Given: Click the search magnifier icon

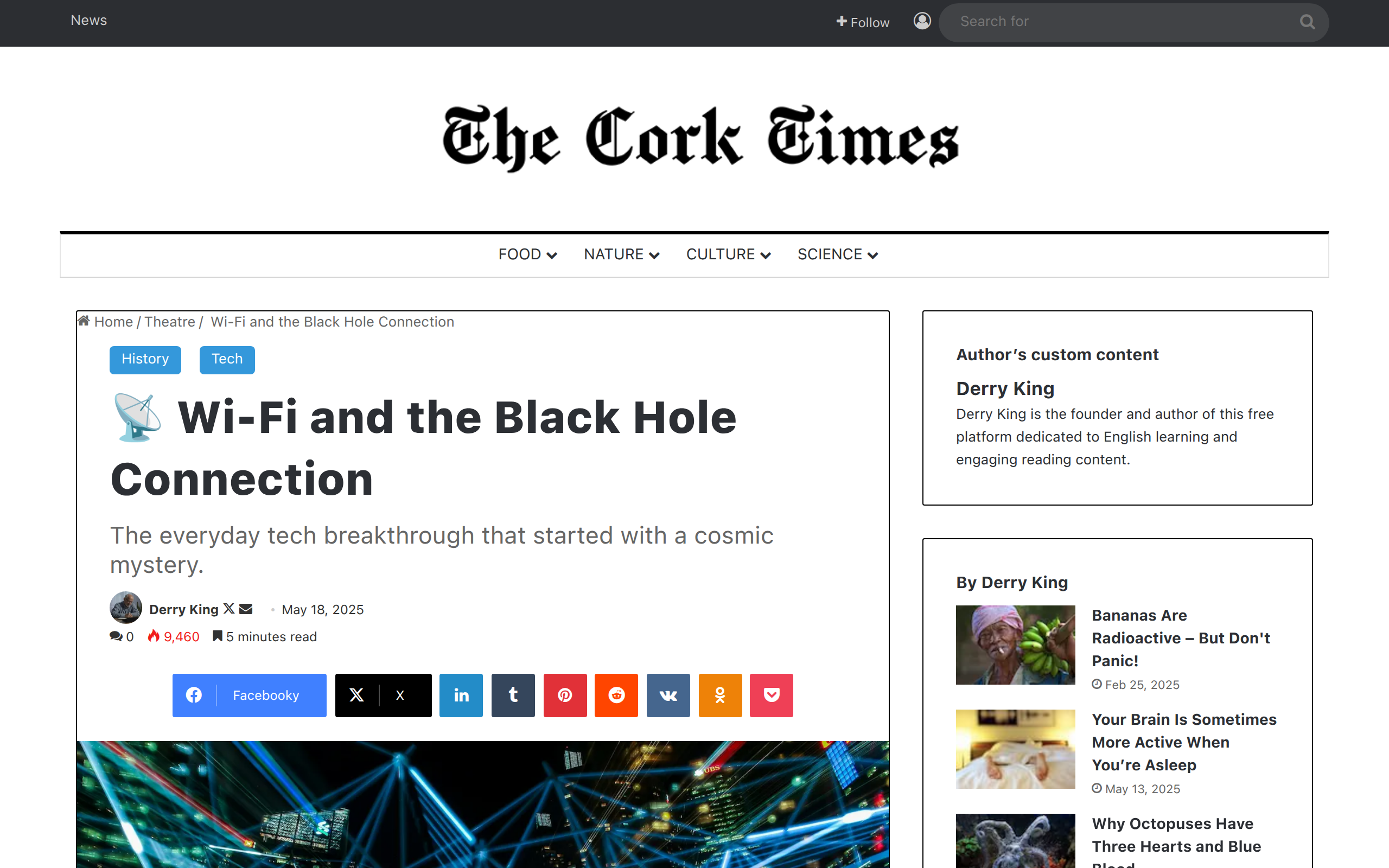Looking at the screenshot, I should pos(1307,22).
